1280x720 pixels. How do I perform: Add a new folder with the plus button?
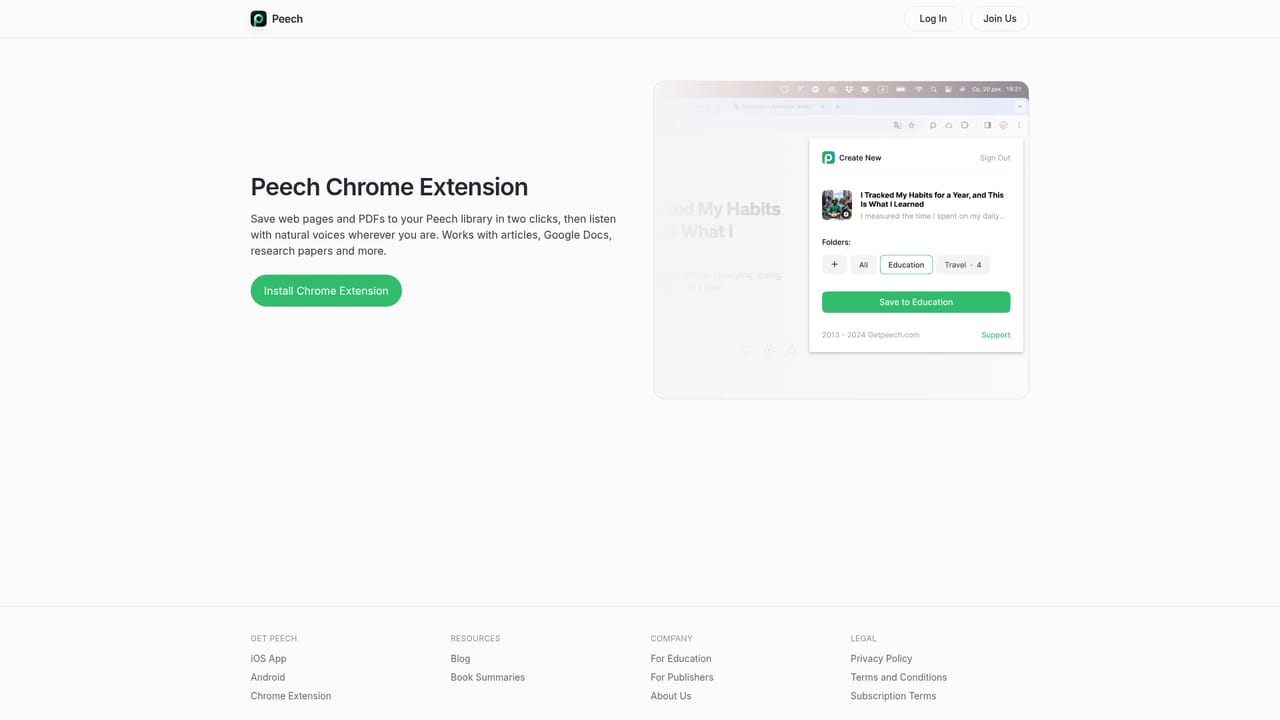(x=835, y=265)
